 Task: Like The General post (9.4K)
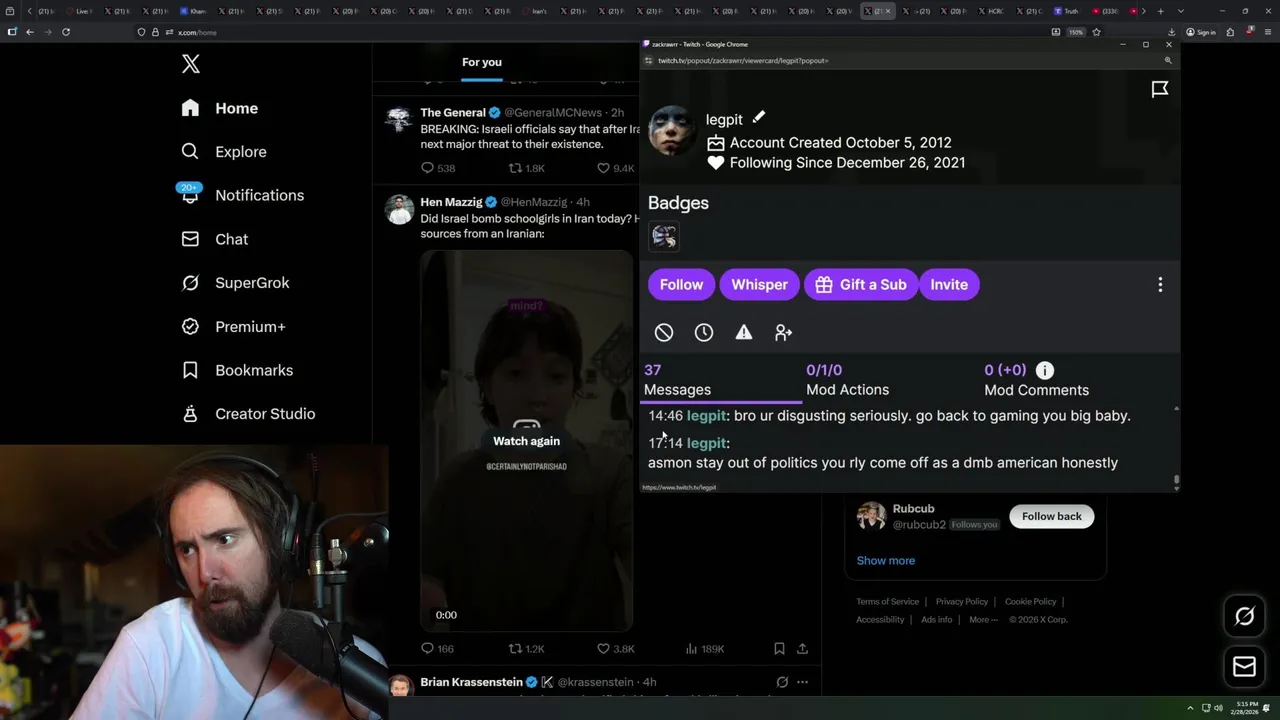pyautogui.click(x=615, y=168)
